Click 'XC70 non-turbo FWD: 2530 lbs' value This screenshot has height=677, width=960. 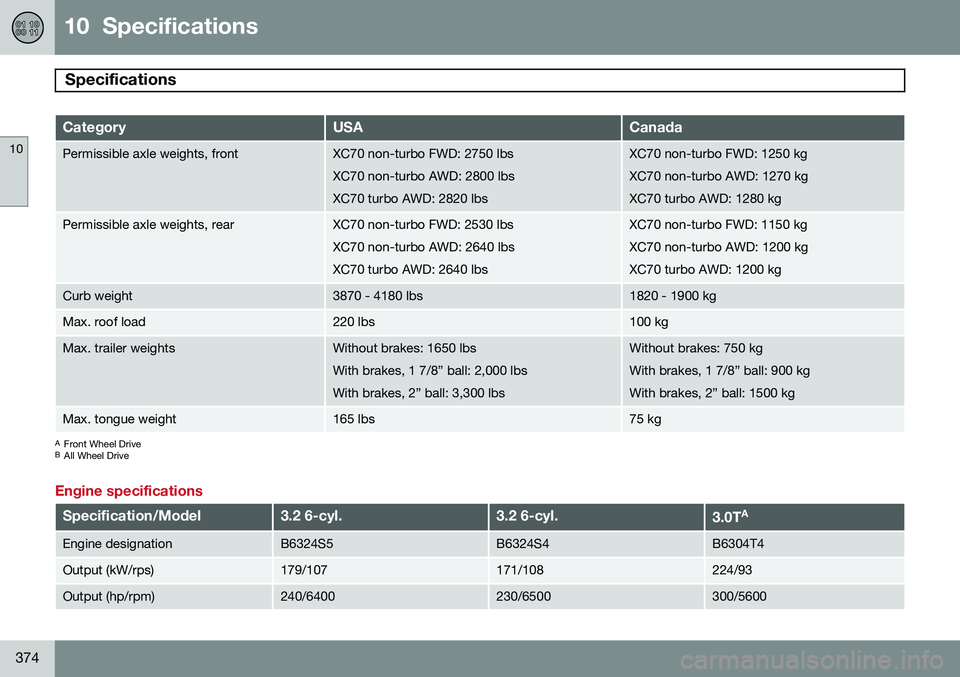(x=423, y=225)
